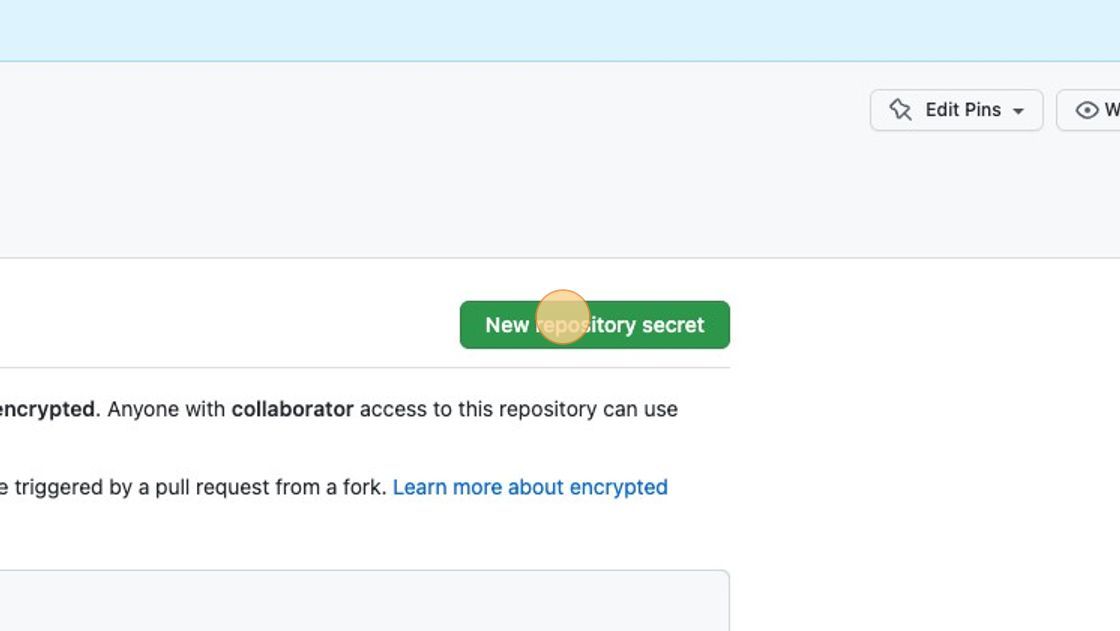The image size is (1120, 631).
Task: Click the bold word collaborator
Action: pos(292,409)
